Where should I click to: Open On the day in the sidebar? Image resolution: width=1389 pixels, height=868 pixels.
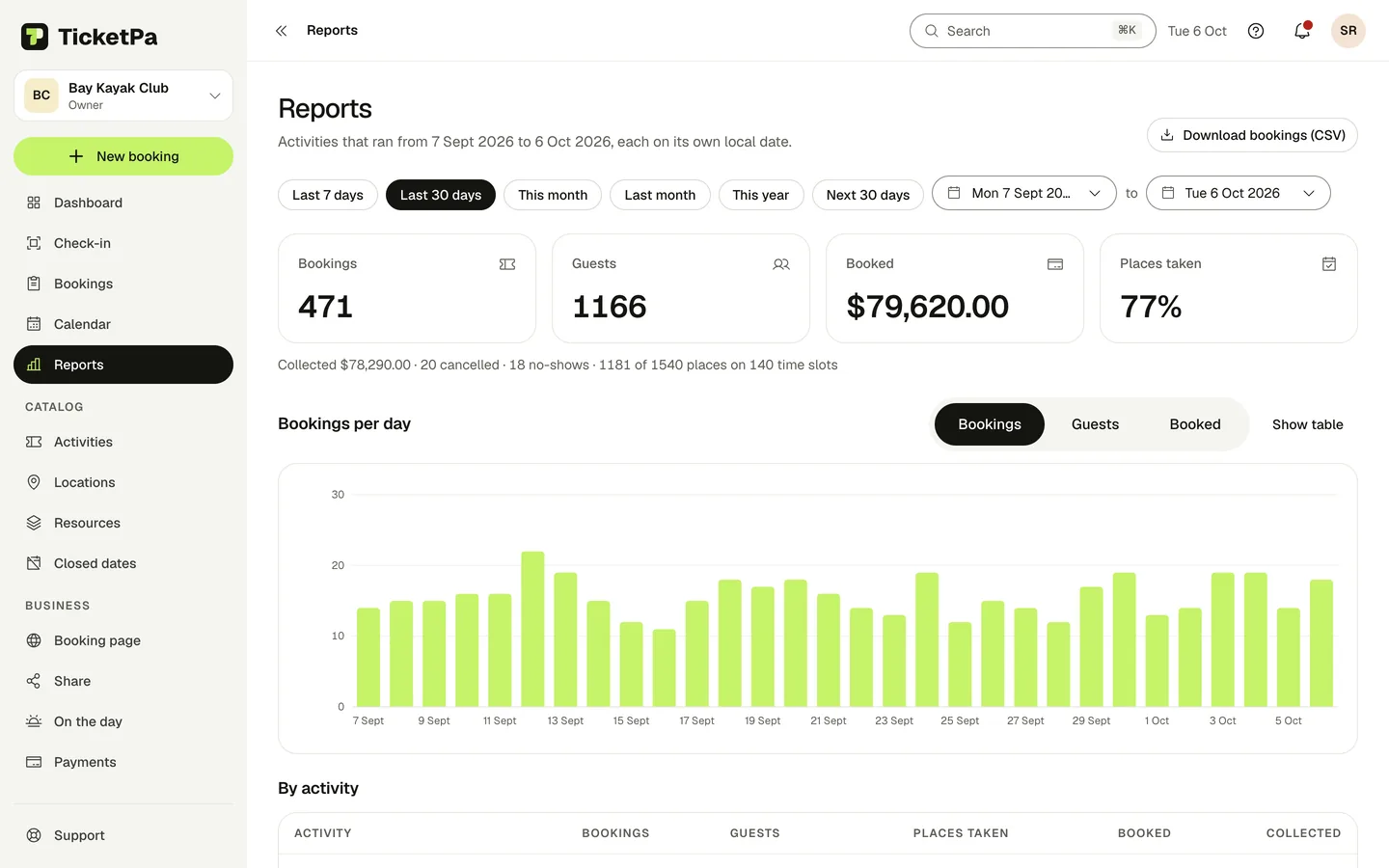[123, 721]
